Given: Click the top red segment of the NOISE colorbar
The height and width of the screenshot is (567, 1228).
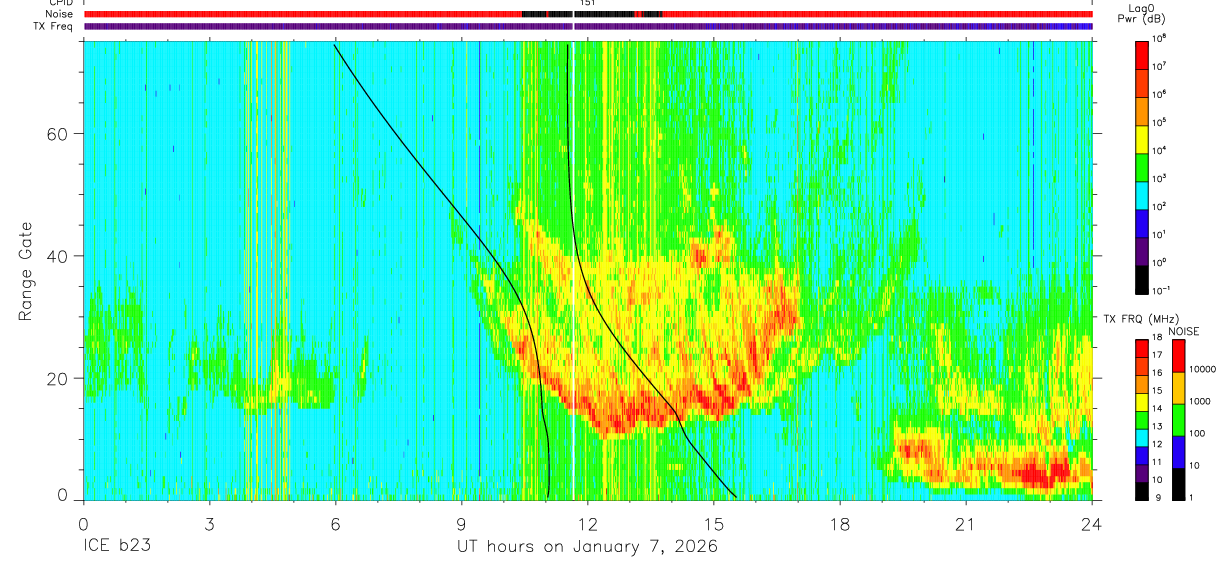Looking at the screenshot, I should pos(1178,355).
